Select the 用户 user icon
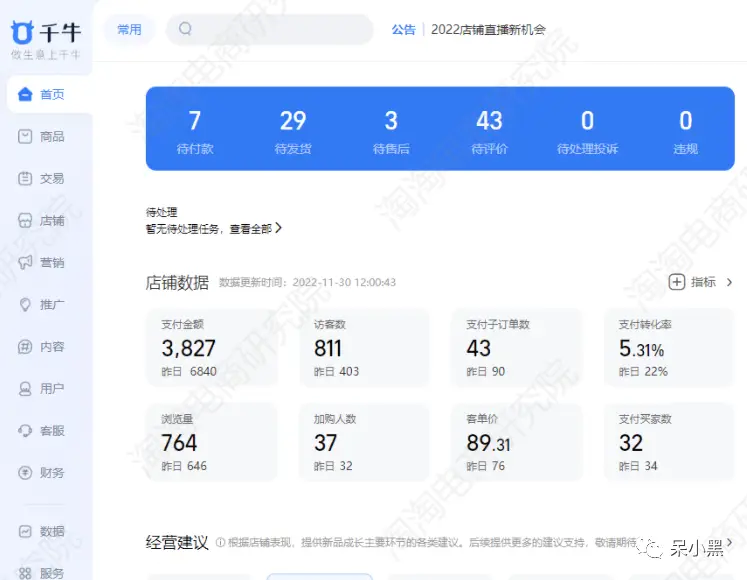The width and height of the screenshot is (747, 580). coord(25,388)
